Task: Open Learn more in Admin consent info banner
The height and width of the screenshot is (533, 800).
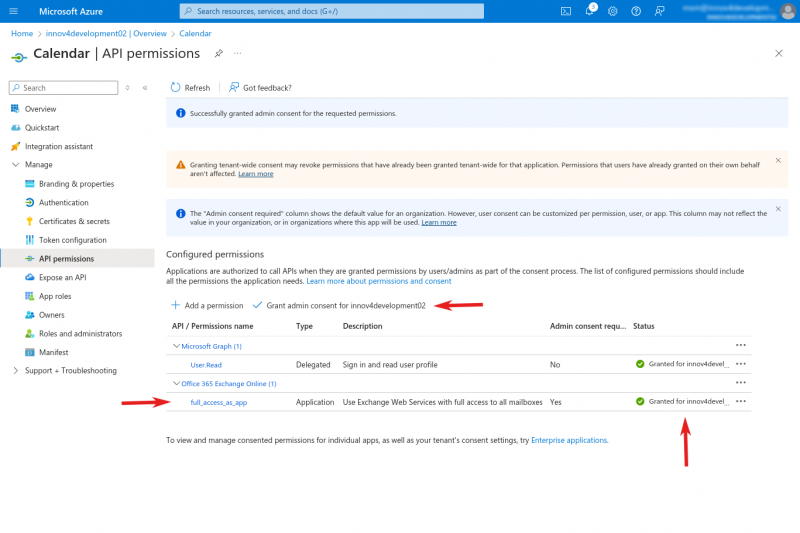Action: [439, 222]
